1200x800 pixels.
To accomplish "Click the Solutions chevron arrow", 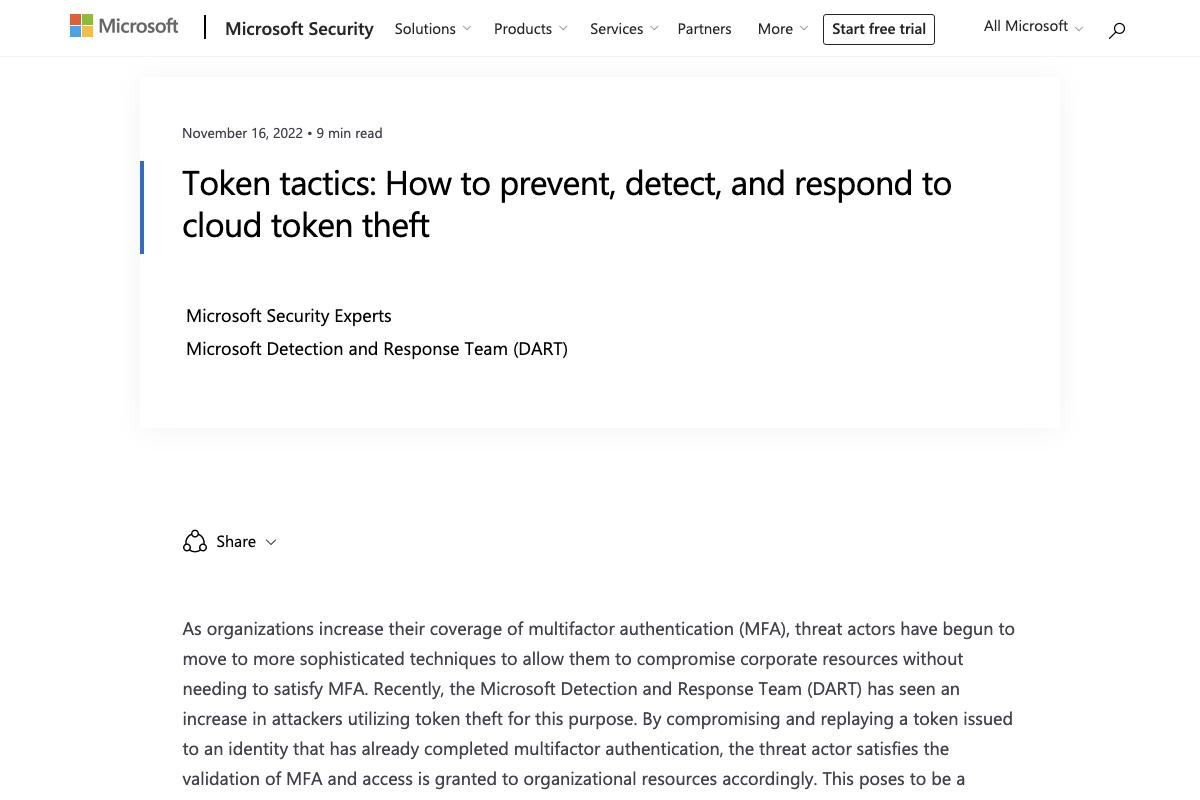I will click(467, 29).
